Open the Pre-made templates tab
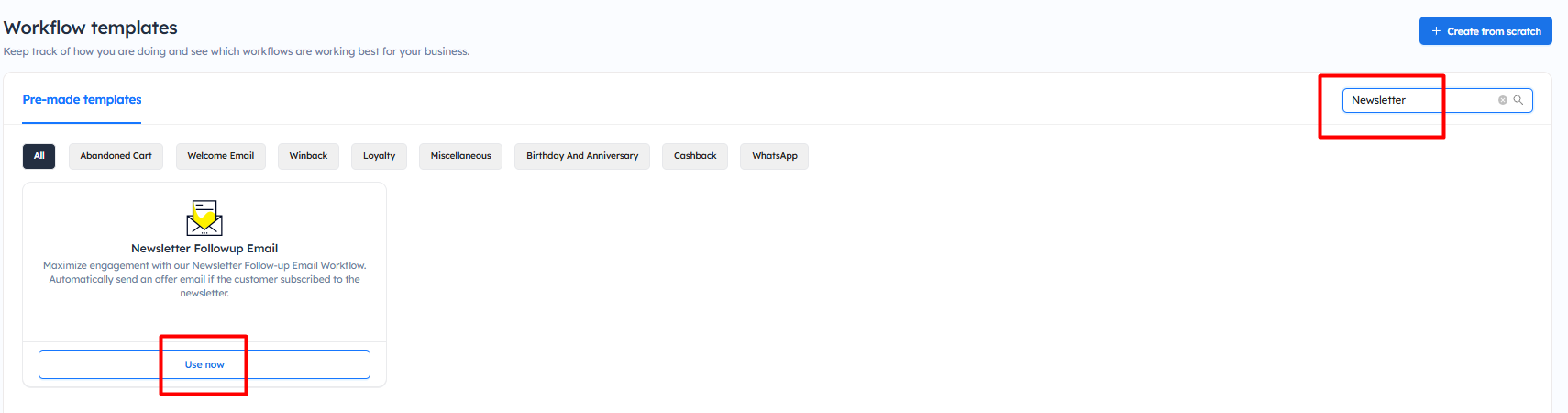 [x=82, y=100]
